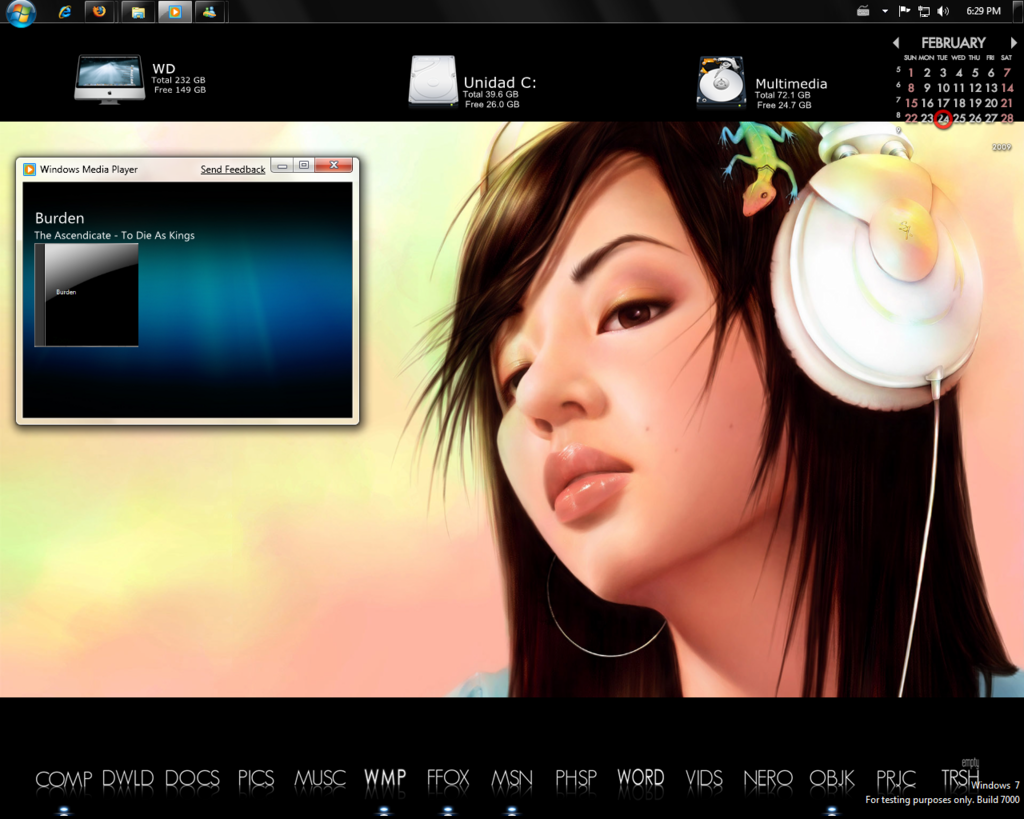Click the Burden album art thumbnail
This screenshot has height=819, width=1024.
pos(86,295)
